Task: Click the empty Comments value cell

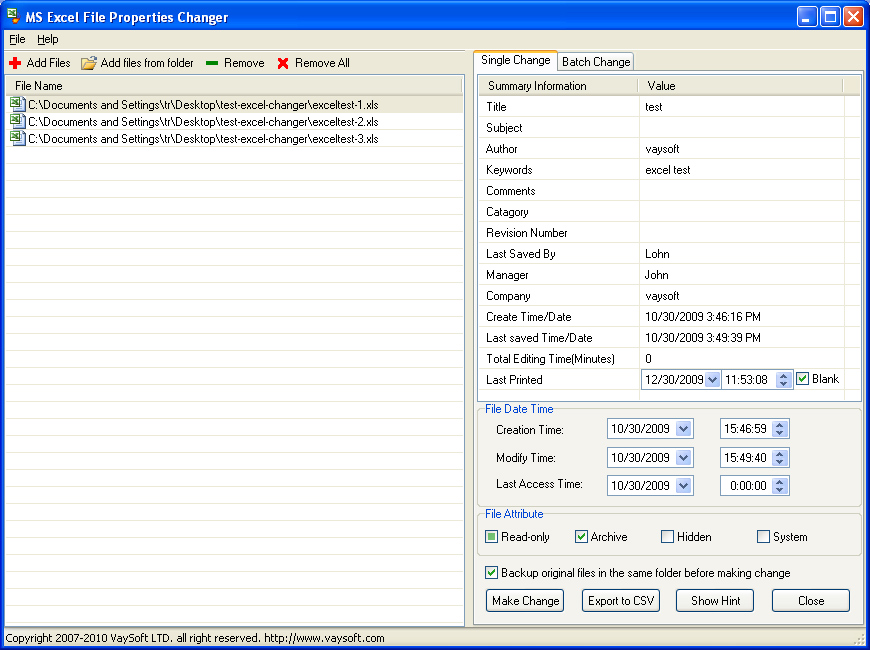Action: tap(742, 191)
